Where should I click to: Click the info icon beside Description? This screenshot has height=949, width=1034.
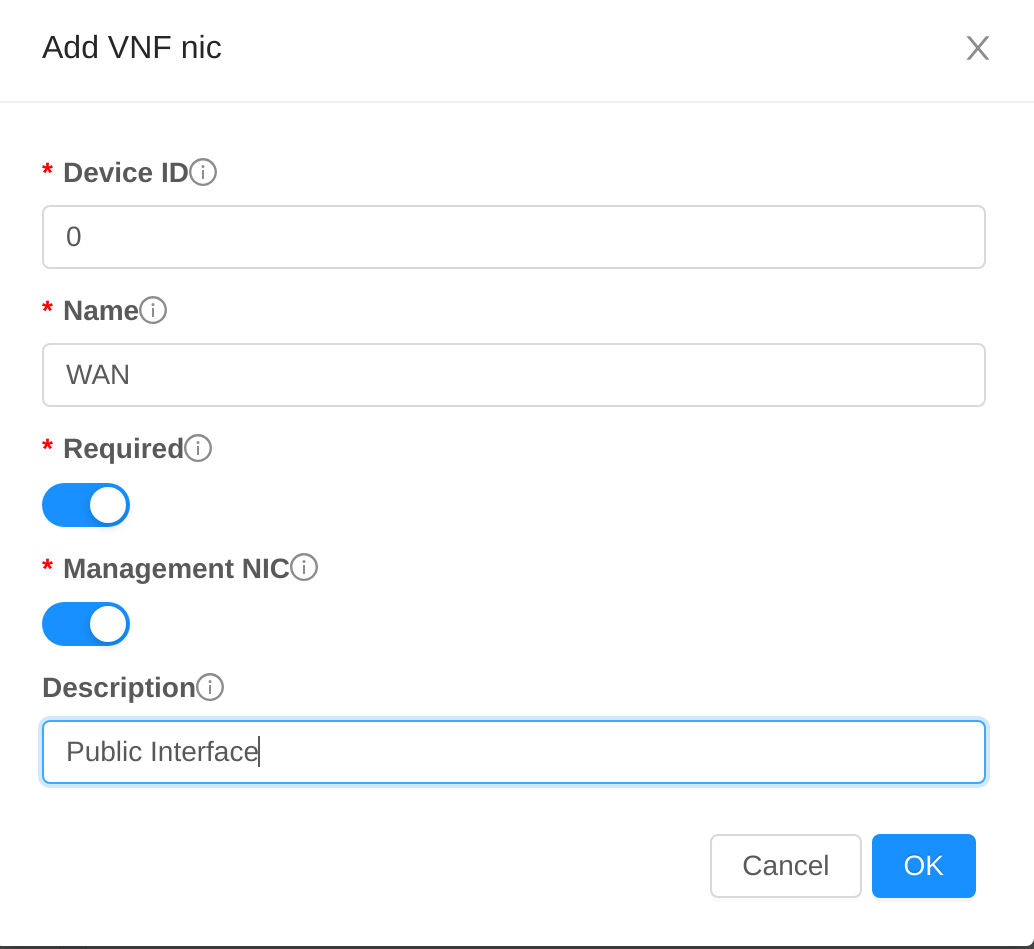click(212, 687)
